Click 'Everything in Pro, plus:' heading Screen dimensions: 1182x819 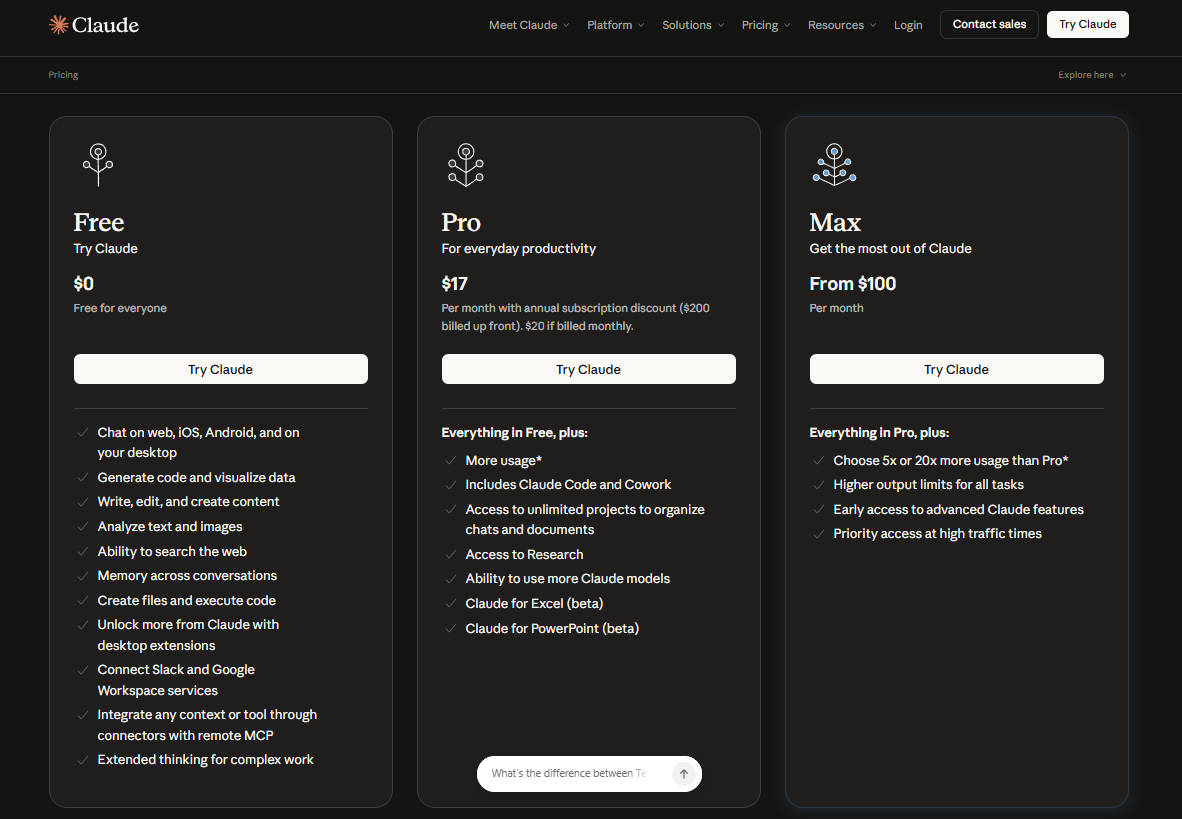pos(879,432)
